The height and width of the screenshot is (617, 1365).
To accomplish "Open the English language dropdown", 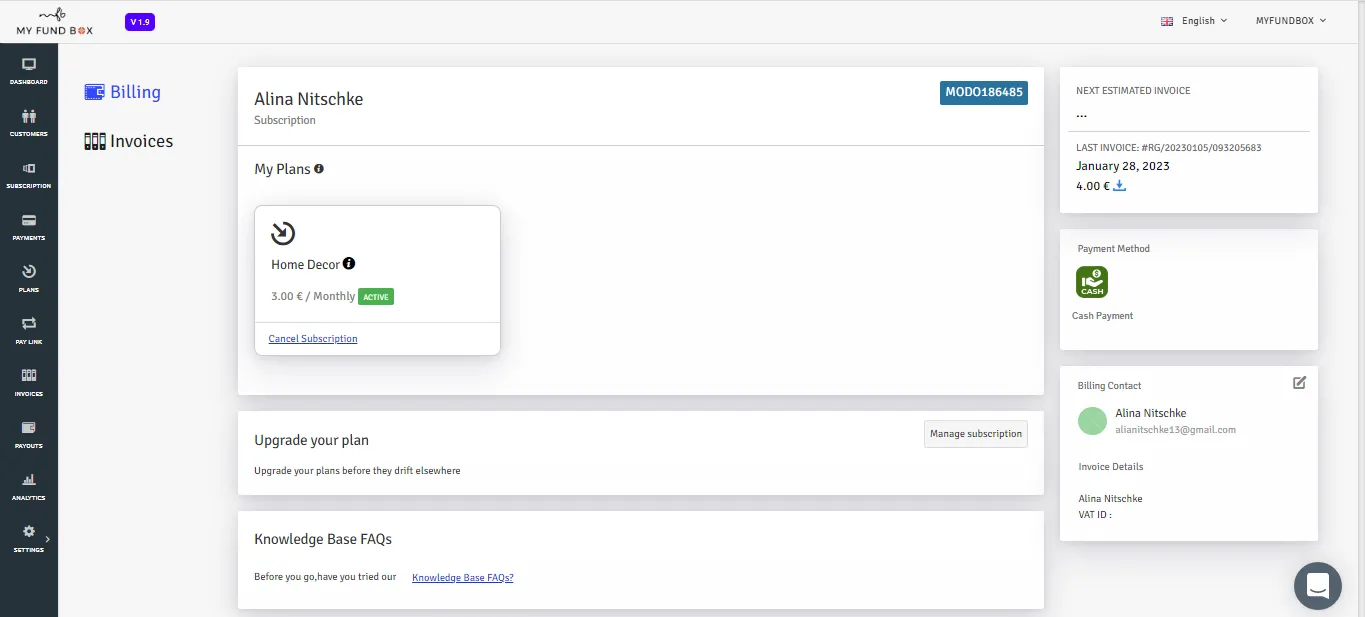I will (1194, 20).
